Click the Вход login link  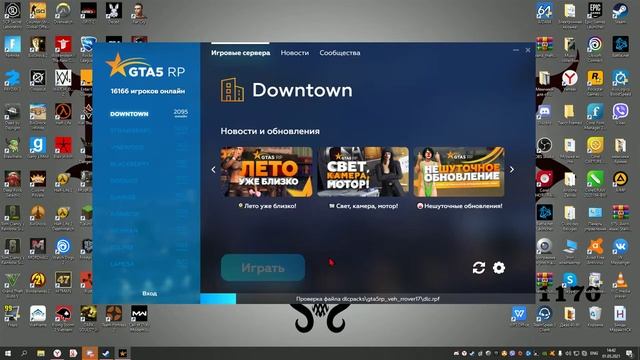(x=149, y=293)
